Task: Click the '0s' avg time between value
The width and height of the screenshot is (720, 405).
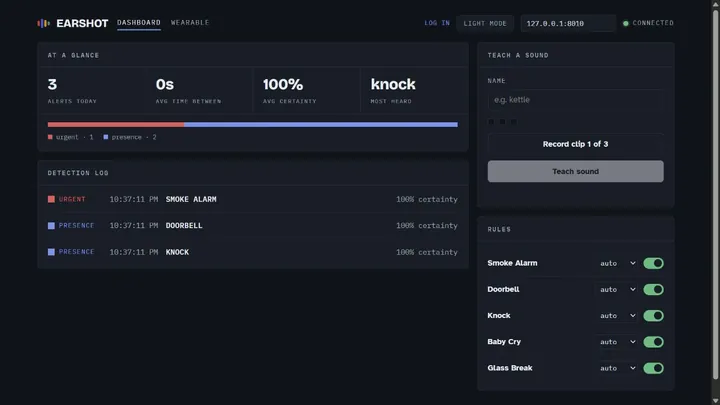Action: [165, 84]
